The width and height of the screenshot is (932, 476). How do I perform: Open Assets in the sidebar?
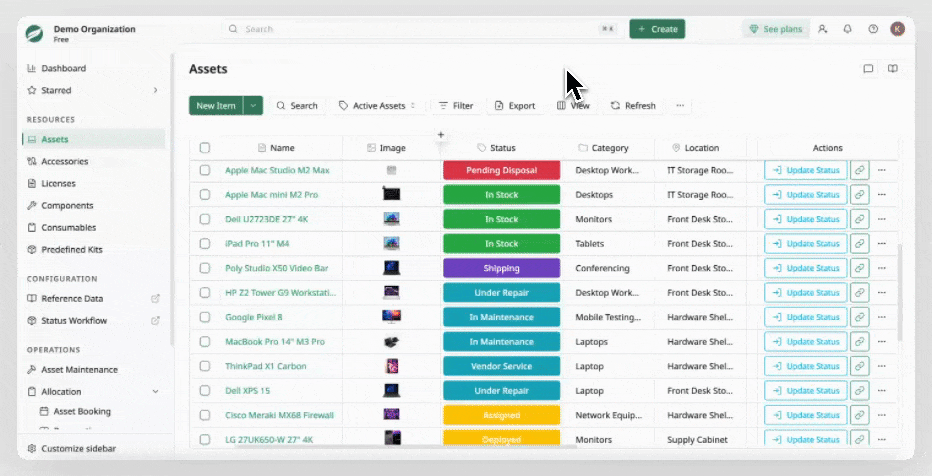94,139
